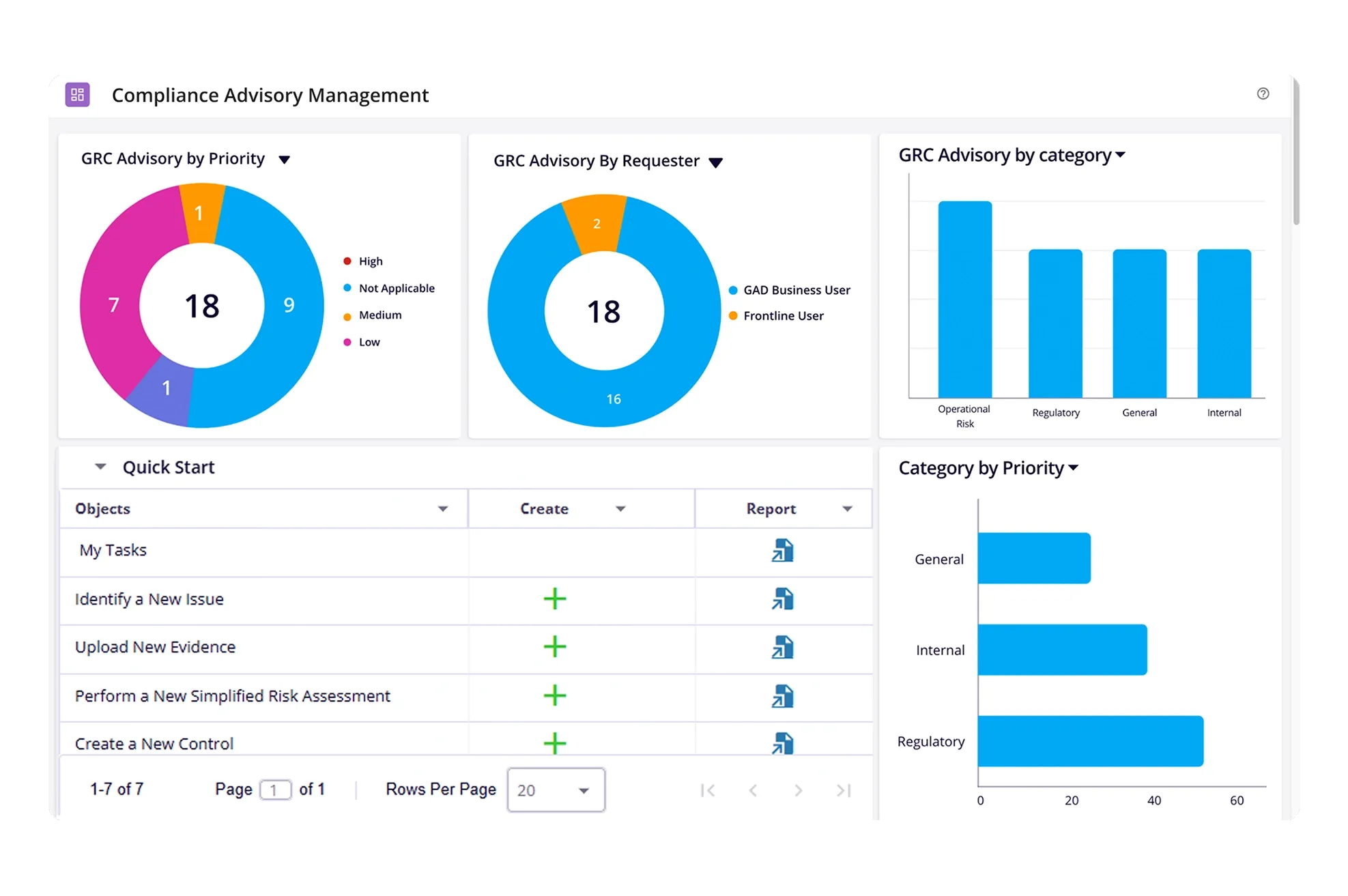
Task: Open report icon for Upload New Evidence
Action: [783, 647]
